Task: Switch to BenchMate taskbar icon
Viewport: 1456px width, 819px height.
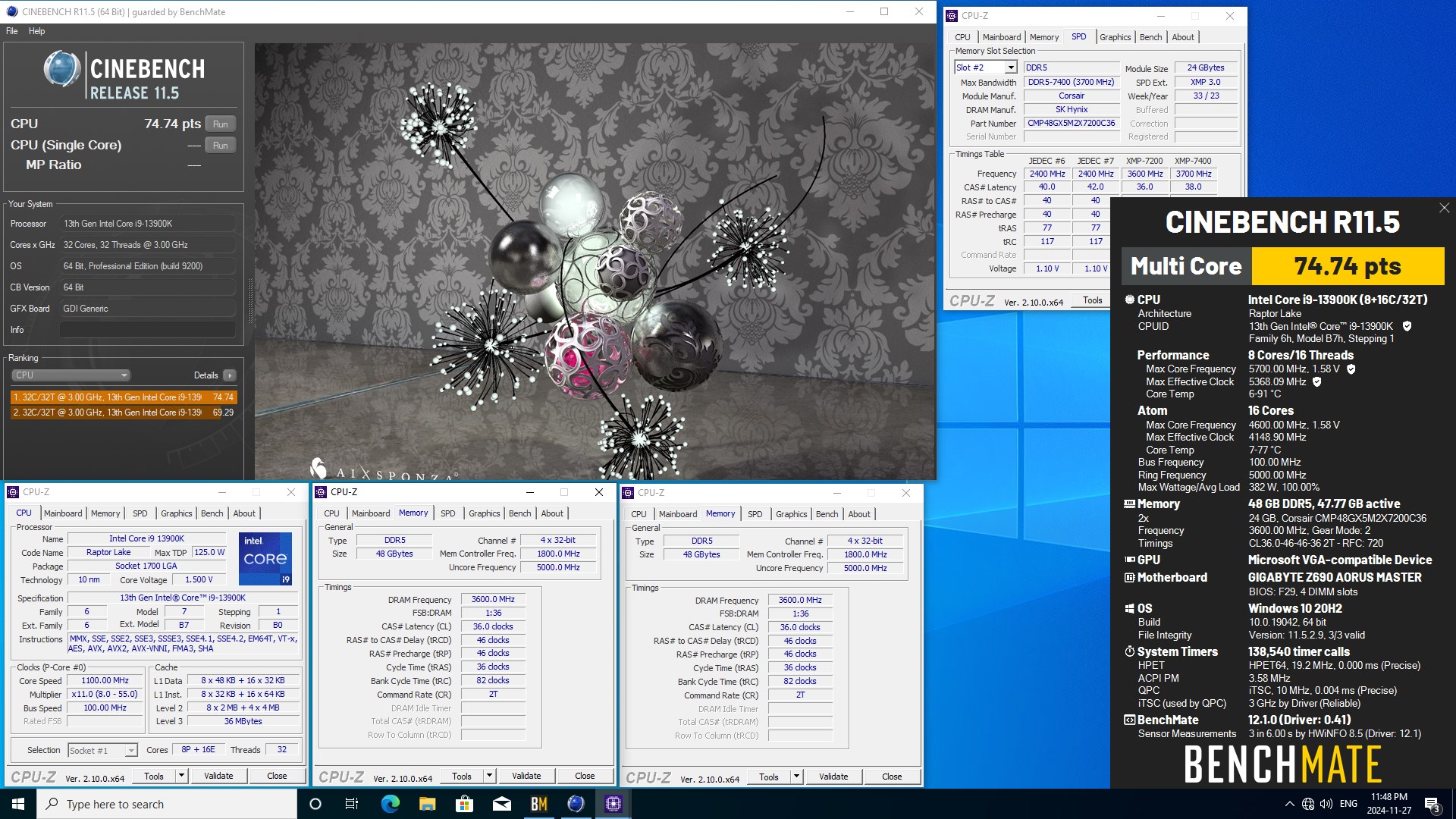Action: 538,804
